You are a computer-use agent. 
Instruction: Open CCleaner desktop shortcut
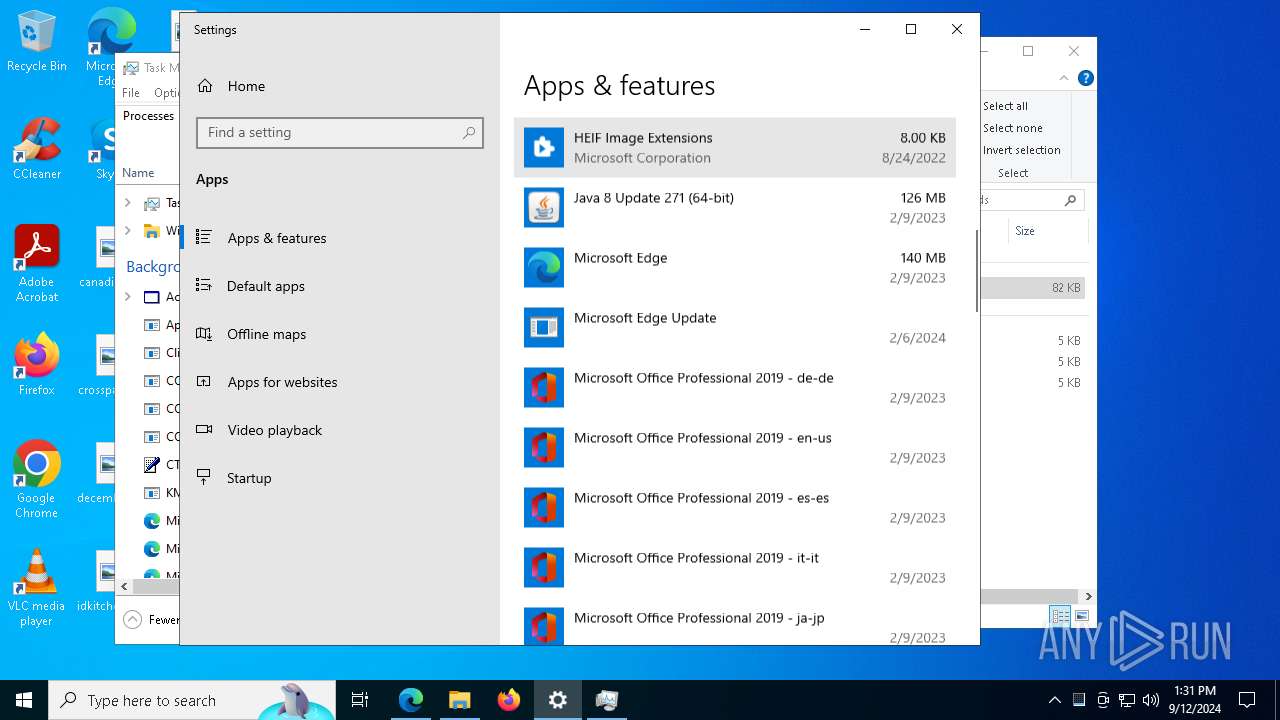click(36, 150)
